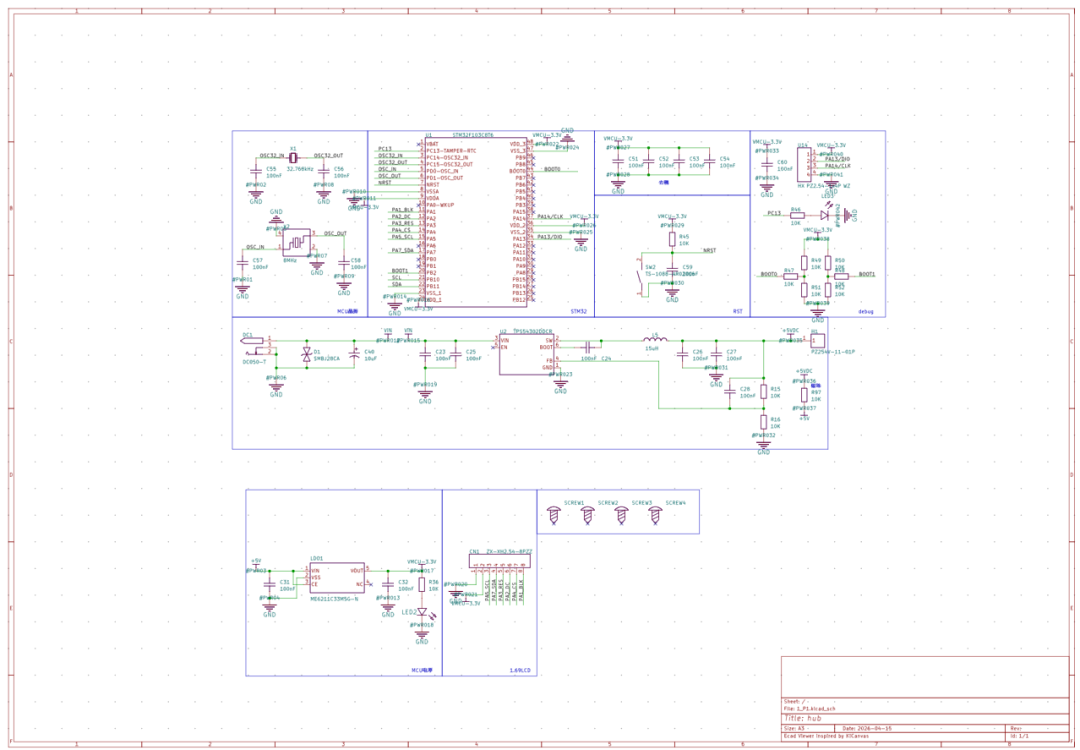Click the STM32F103C8T6 U1 chip body

475,222
